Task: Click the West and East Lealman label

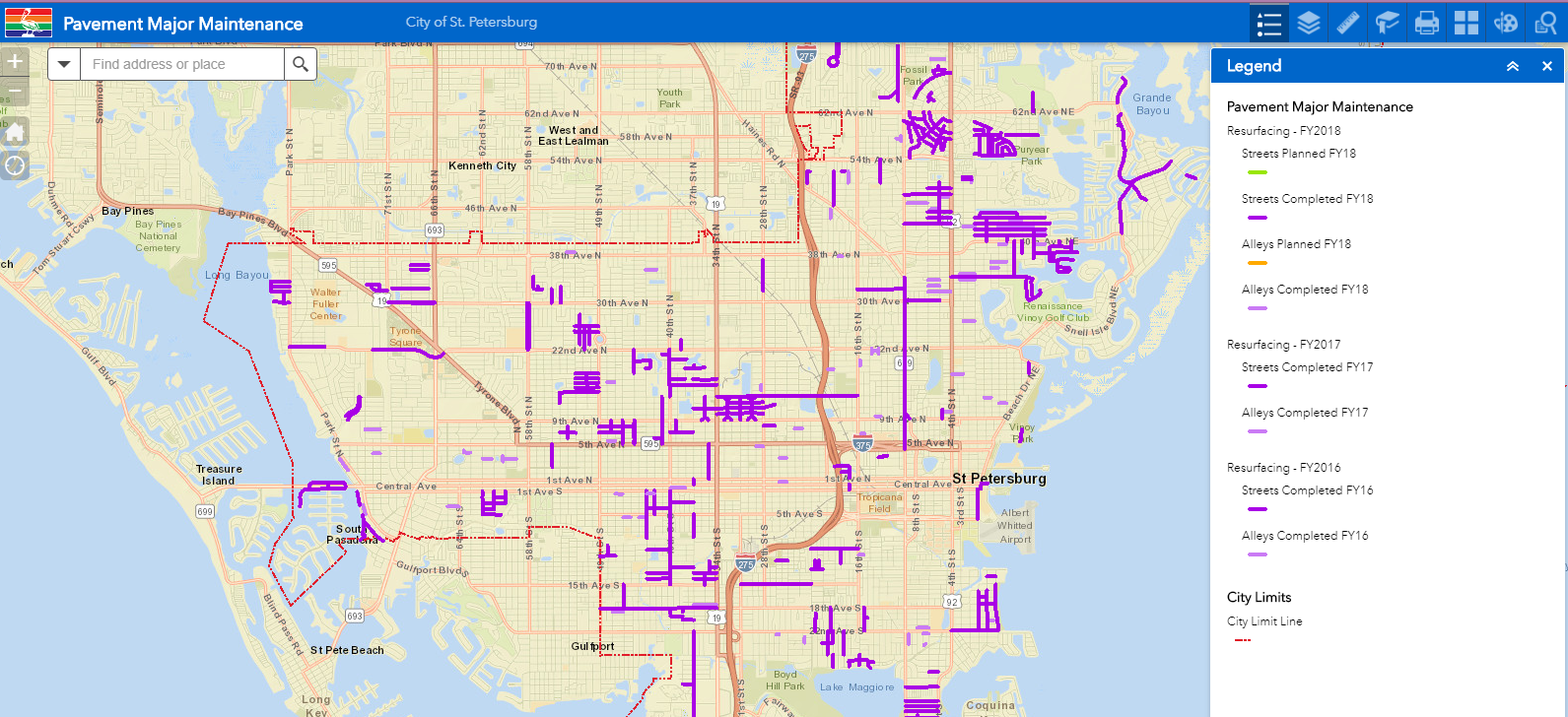Action: pos(574,136)
